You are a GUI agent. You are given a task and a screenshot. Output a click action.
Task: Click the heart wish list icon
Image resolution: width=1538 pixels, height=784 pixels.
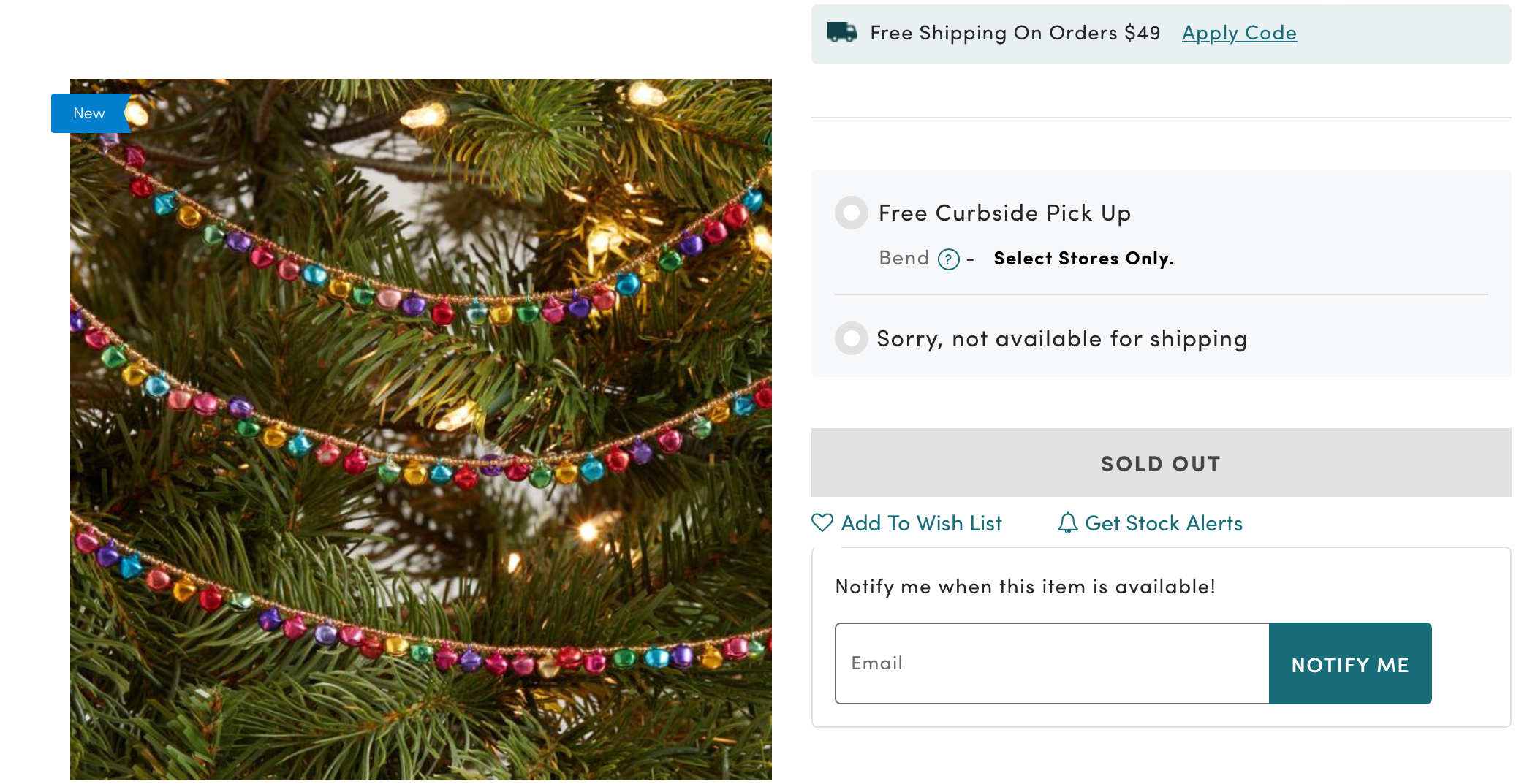click(822, 522)
